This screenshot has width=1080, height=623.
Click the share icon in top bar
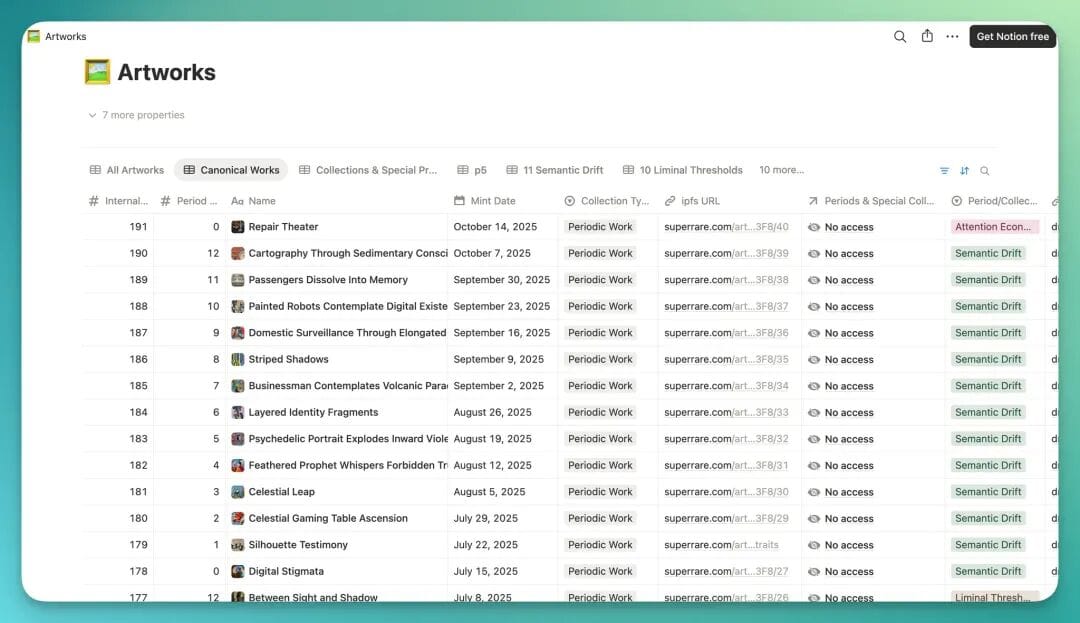point(927,36)
